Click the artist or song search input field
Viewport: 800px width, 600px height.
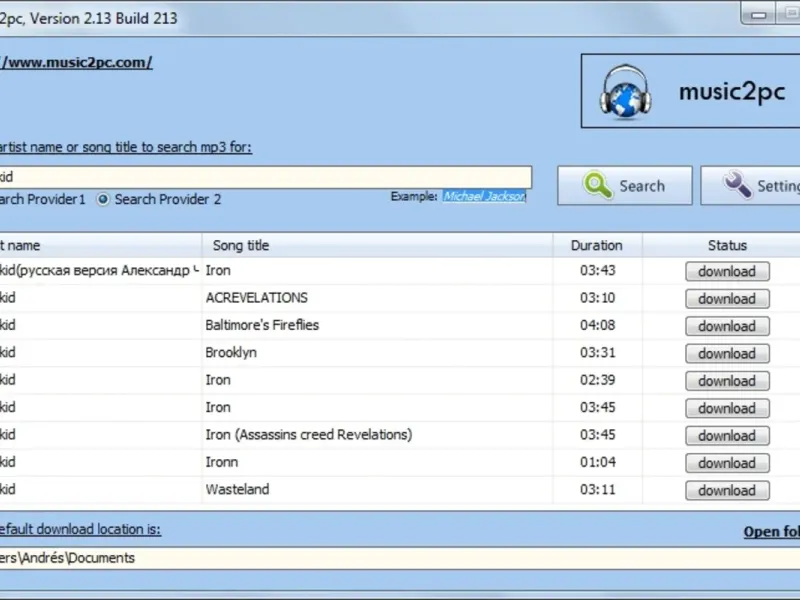tap(265, 177)
